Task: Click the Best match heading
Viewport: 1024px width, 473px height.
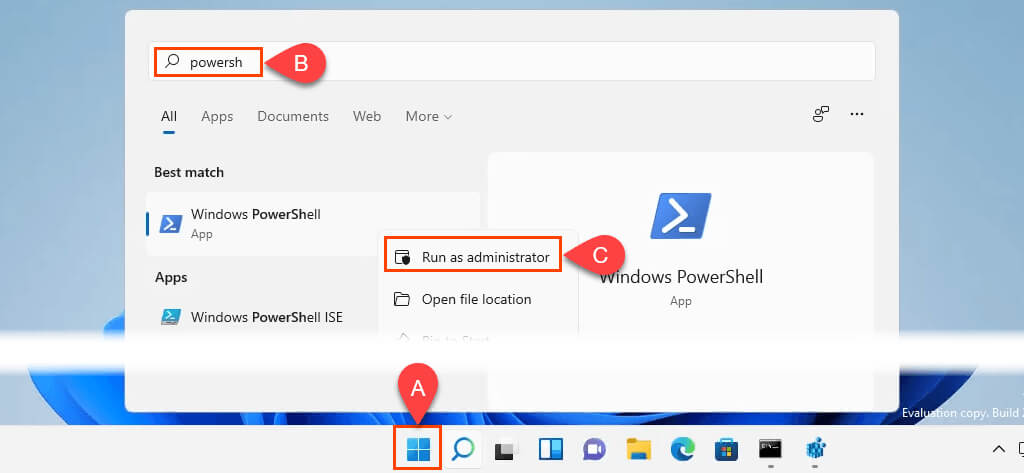Action: (x=189, y=172)
